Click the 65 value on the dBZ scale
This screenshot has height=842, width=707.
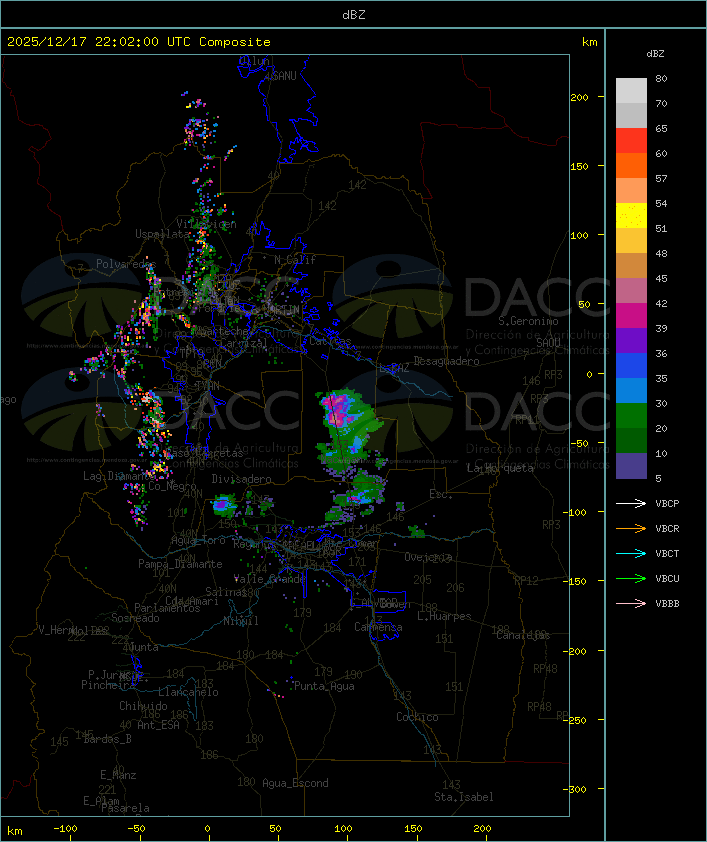coord(661,129)
